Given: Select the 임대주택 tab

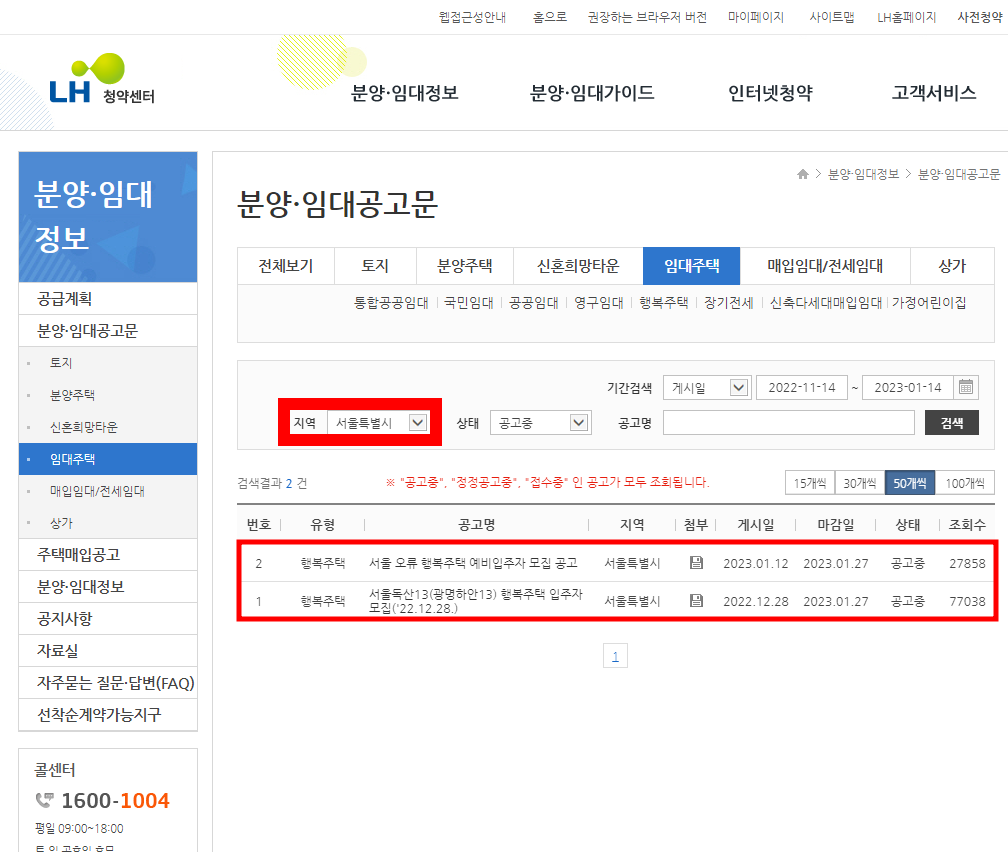Looking at the screenshot, I should pyautogui.click(x=691, y=266).
